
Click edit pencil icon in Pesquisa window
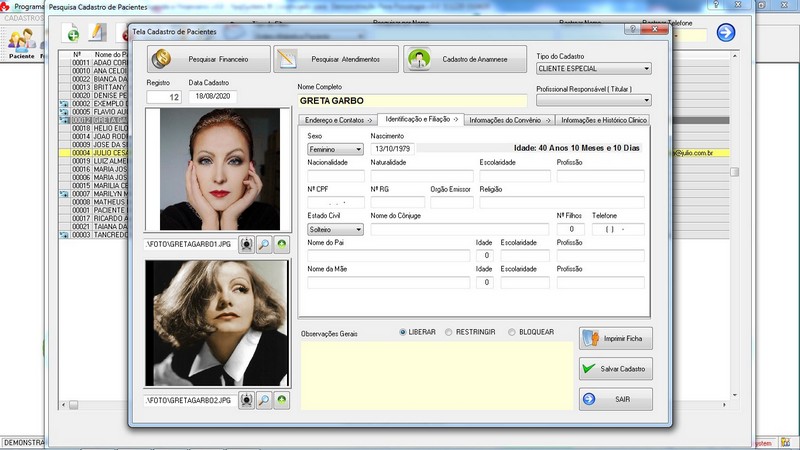click(97, 33)
